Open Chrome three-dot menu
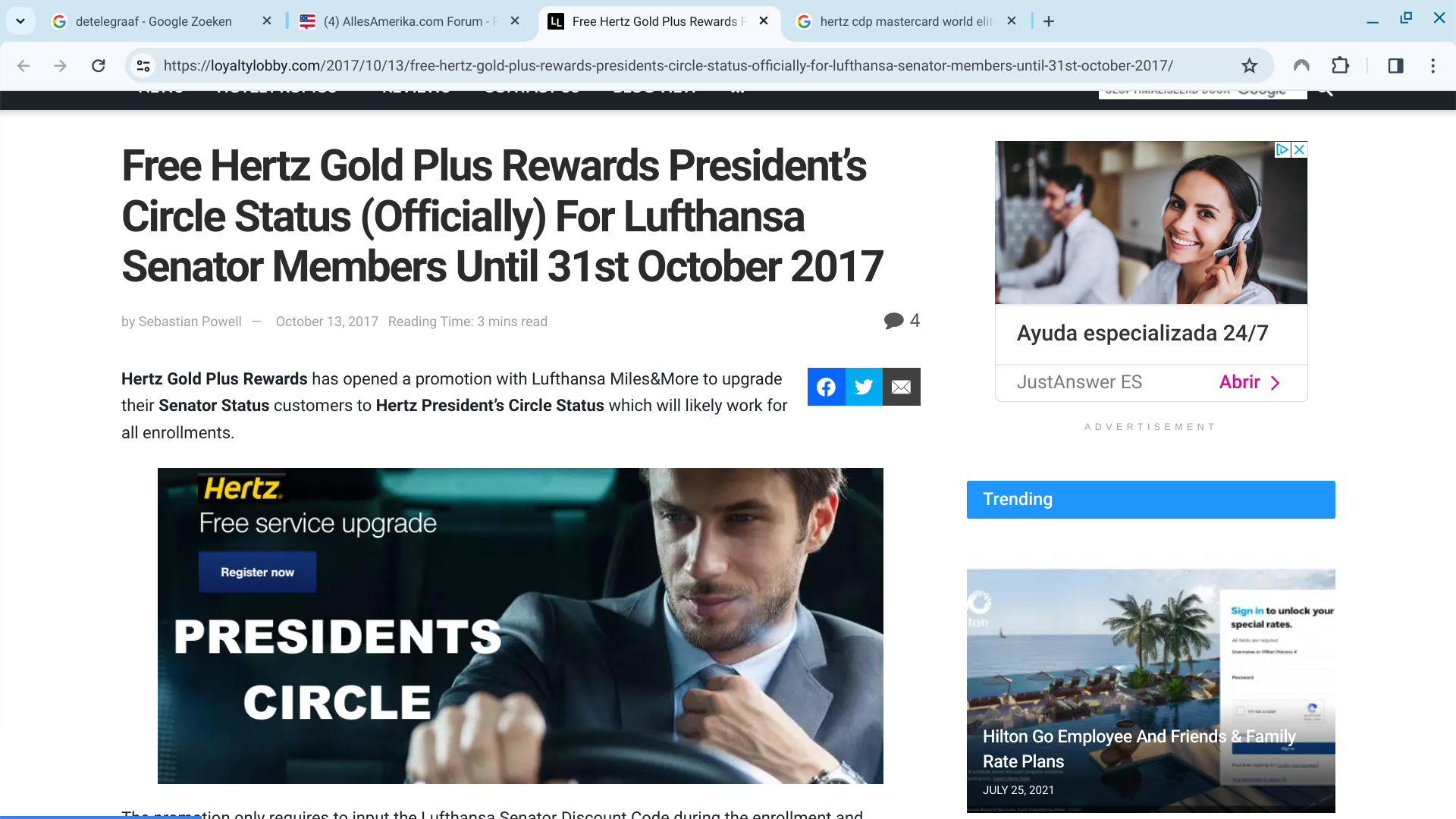This screenshot has width=1456, height=819. pos(1432,66)
